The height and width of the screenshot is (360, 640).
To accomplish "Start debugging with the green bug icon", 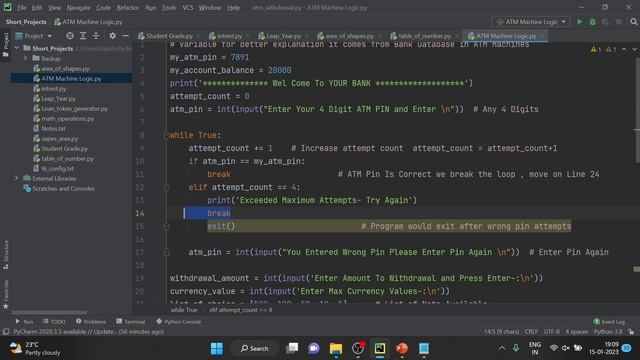I will pyautogui.click(x=593, y=22).
